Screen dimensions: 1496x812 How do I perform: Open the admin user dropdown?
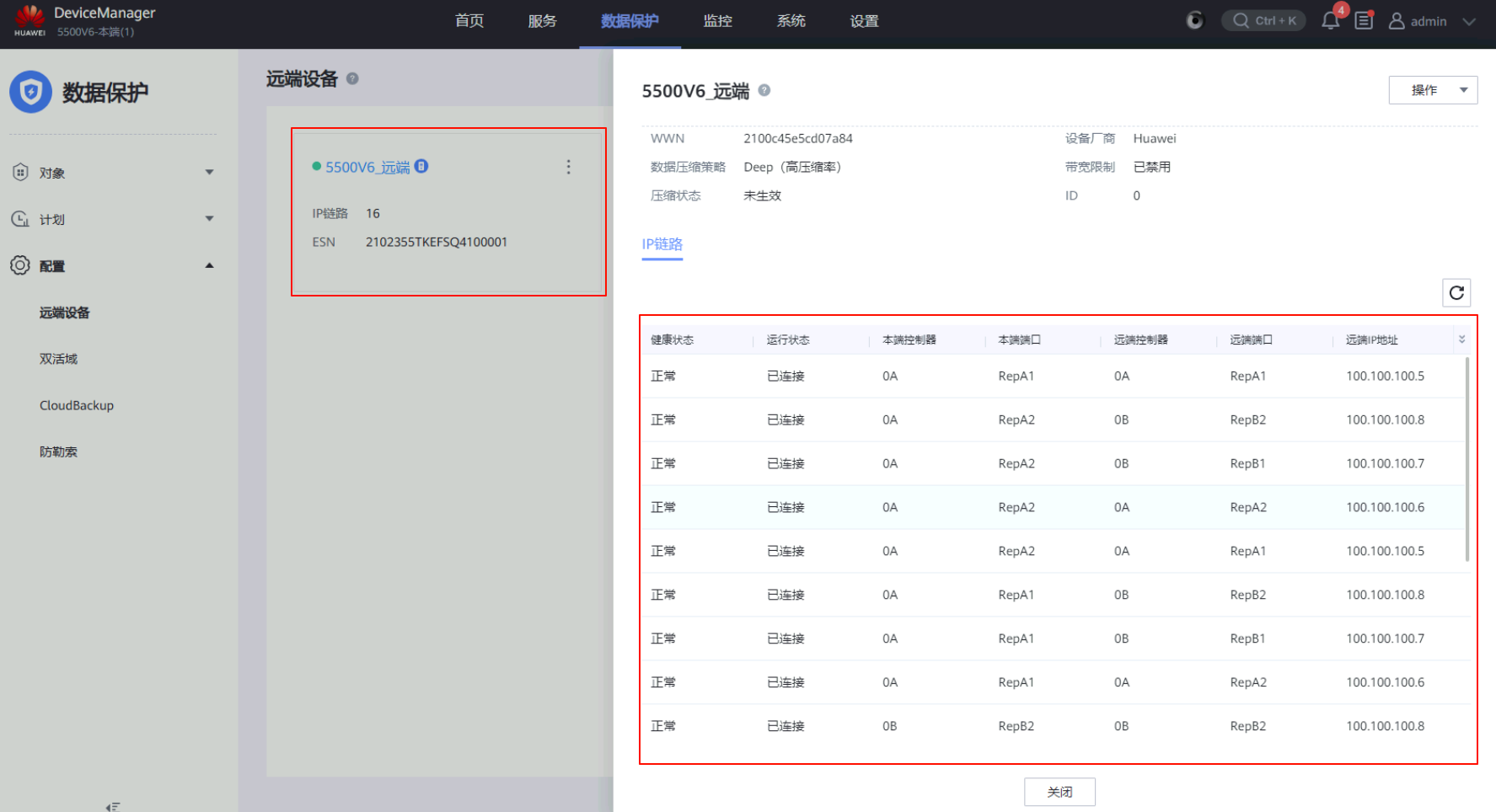[1432, 21]
